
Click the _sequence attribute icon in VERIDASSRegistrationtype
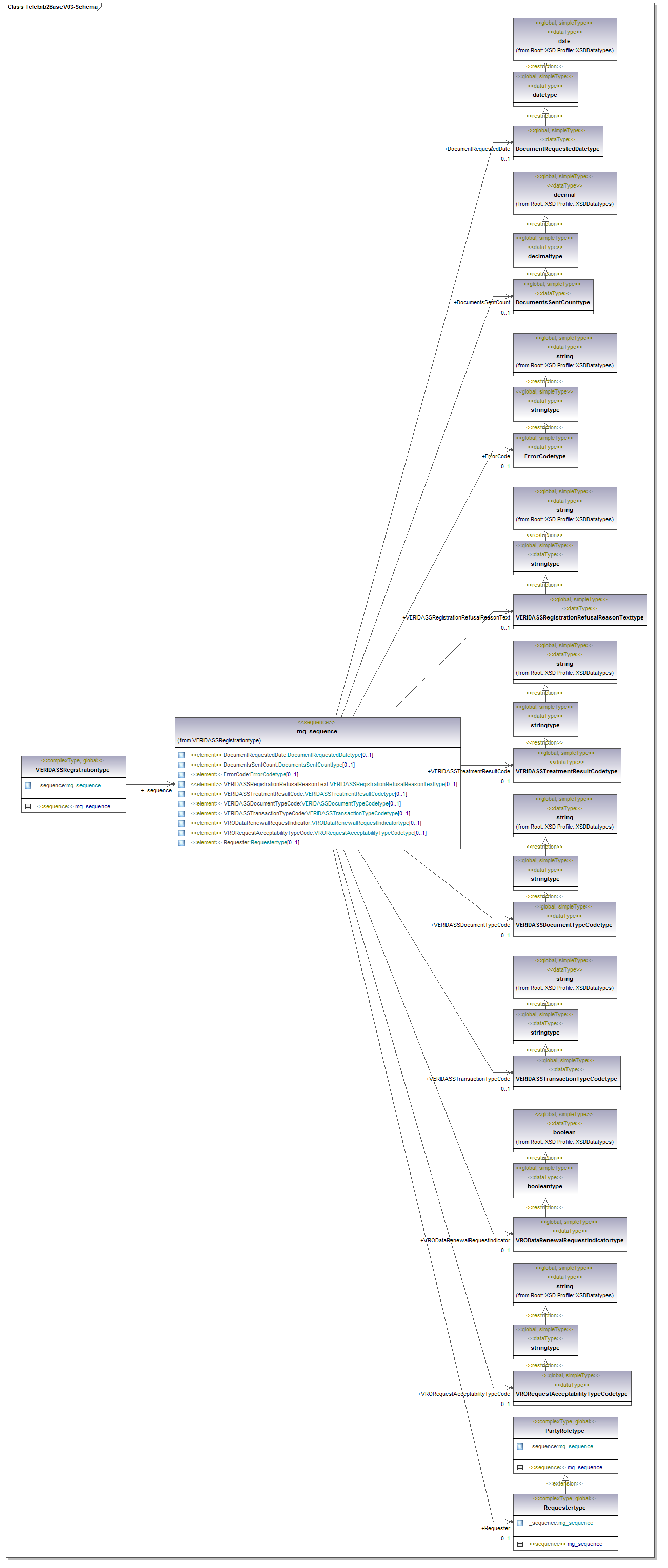pyautogui.click(x=27, y=786)
